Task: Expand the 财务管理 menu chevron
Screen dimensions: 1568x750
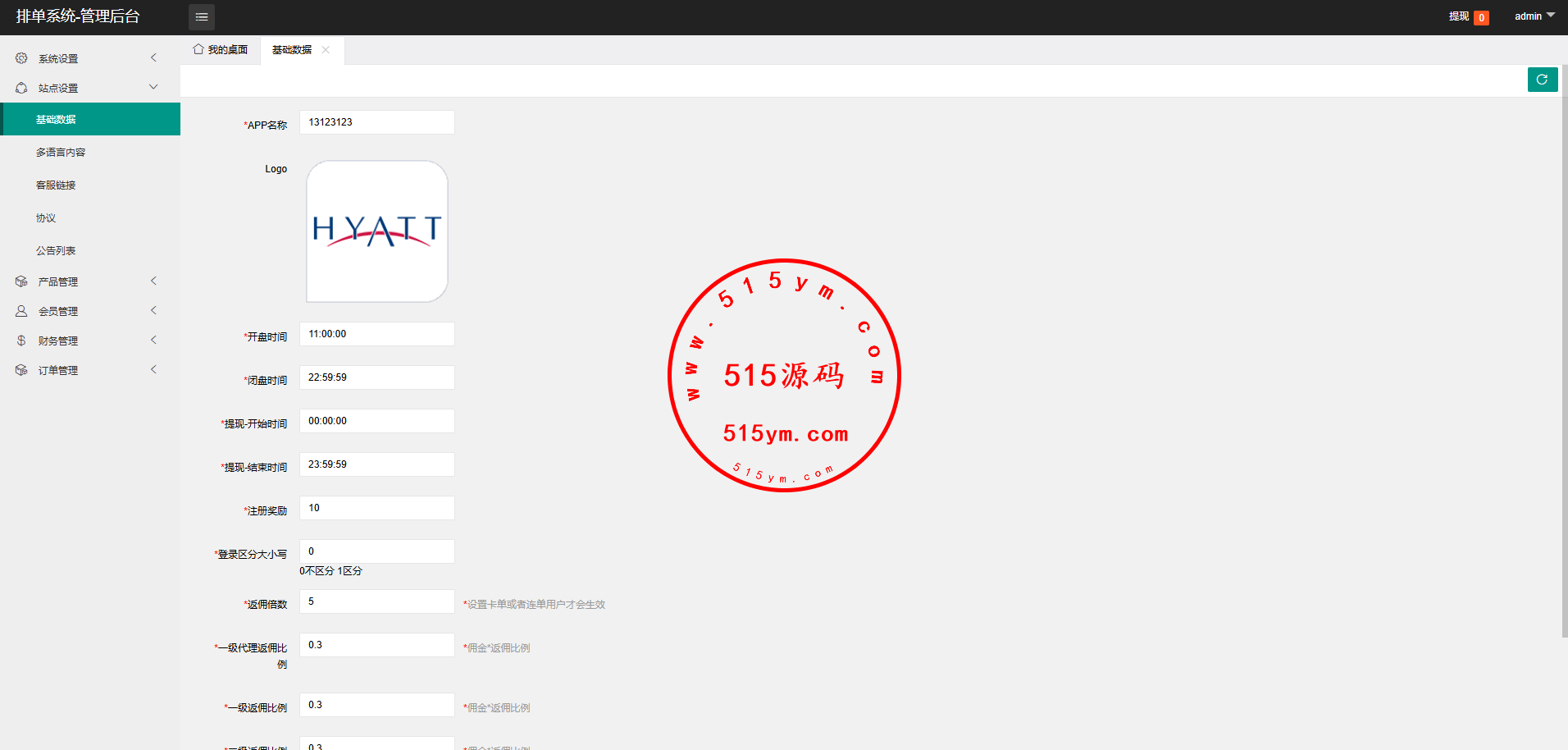Action: click(153, 340)
